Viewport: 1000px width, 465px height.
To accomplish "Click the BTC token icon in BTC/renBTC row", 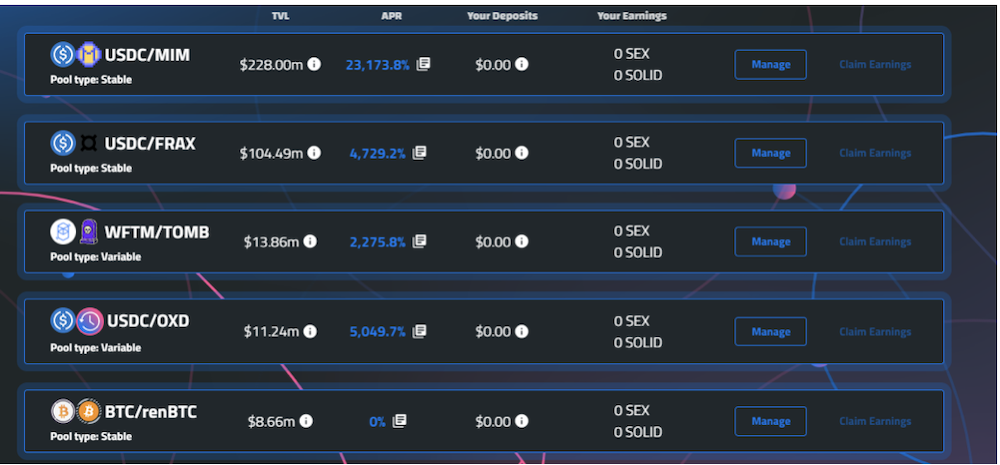I will [x=63, y=411].
